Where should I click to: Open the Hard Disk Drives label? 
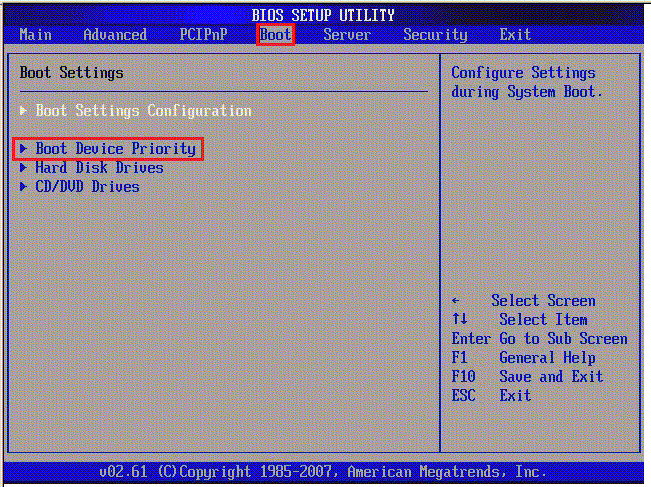(99, 168)
